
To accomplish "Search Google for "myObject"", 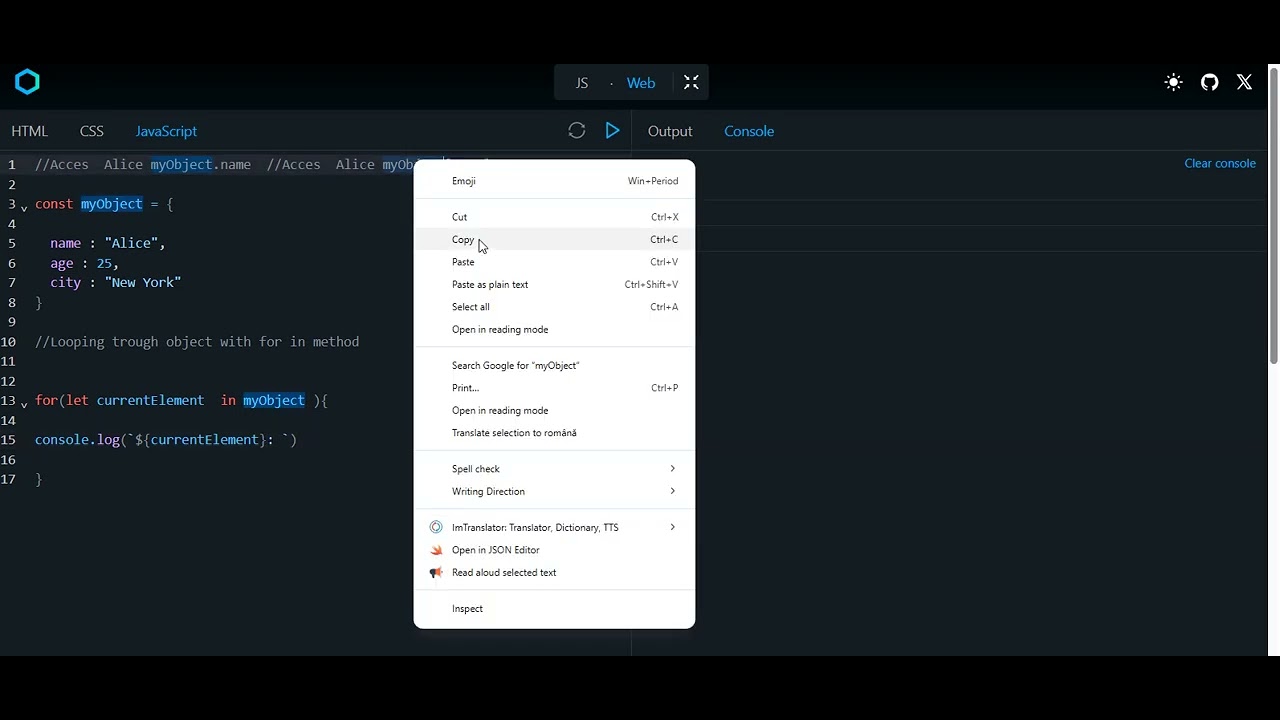I will pos(554,366).
